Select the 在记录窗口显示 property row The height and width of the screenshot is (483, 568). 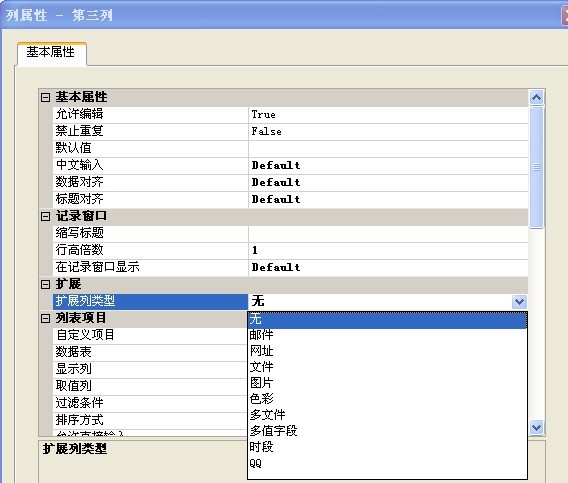tap(290, 267)
